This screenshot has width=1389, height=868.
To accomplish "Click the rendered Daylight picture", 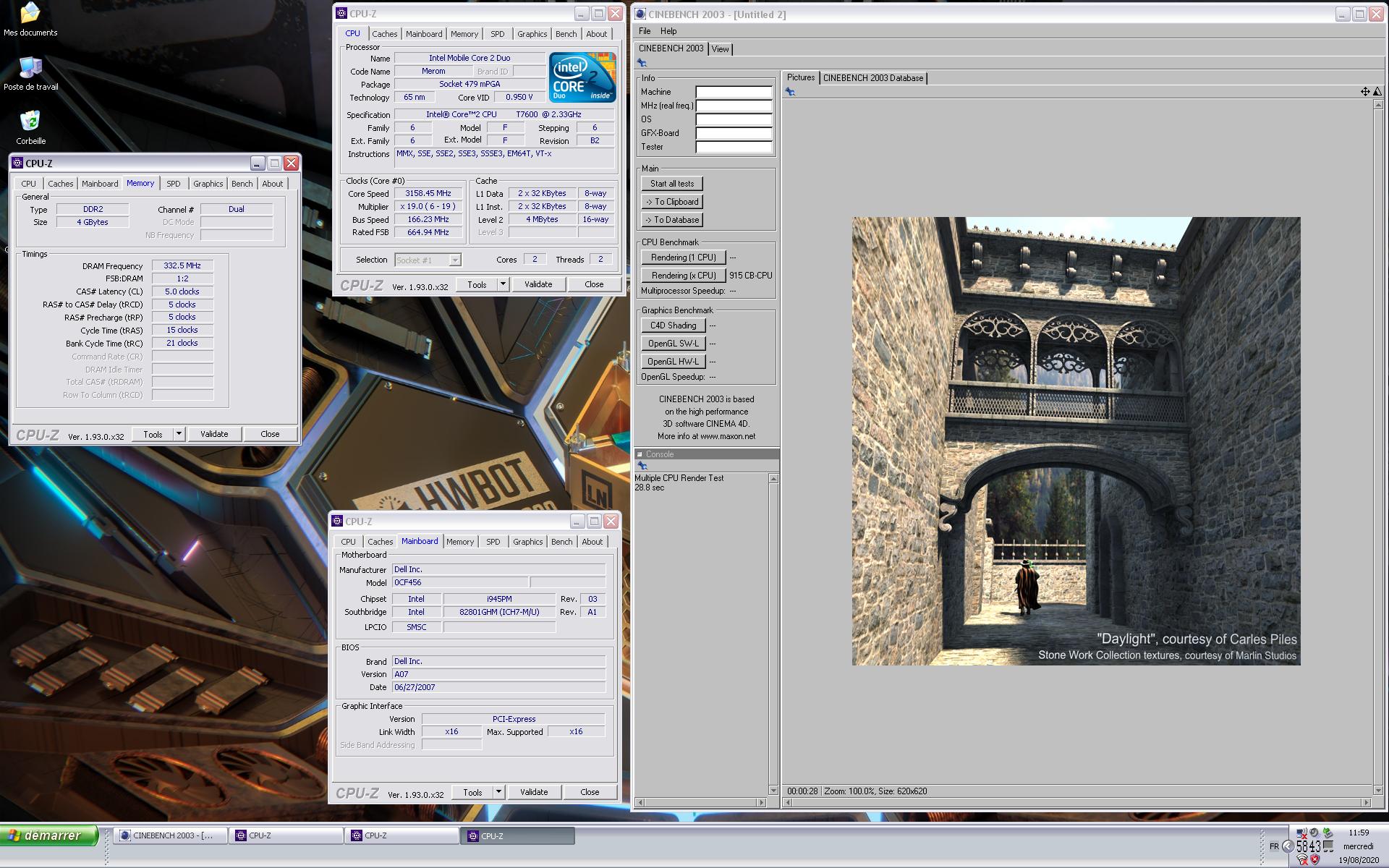I will 1076,441.
